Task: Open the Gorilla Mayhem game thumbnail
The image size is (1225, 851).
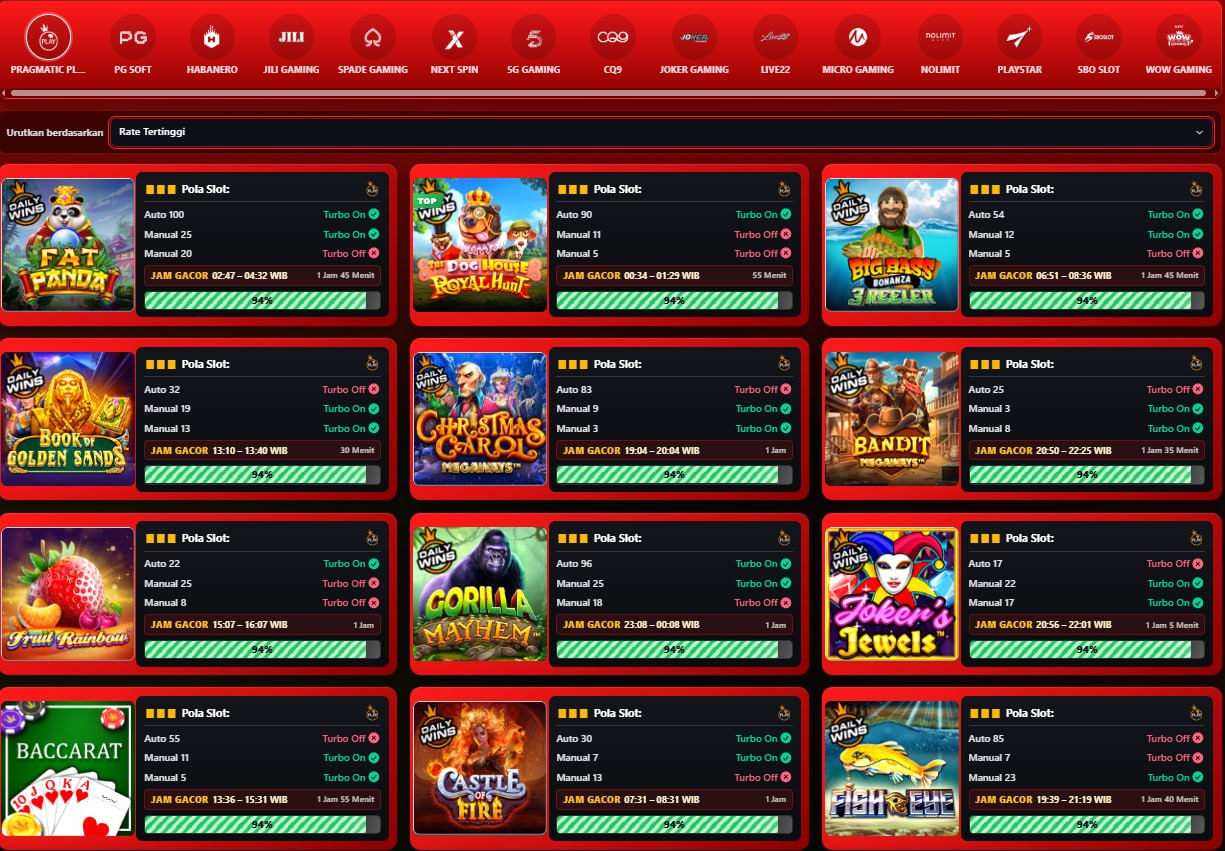Action: [x=480, y=594]
